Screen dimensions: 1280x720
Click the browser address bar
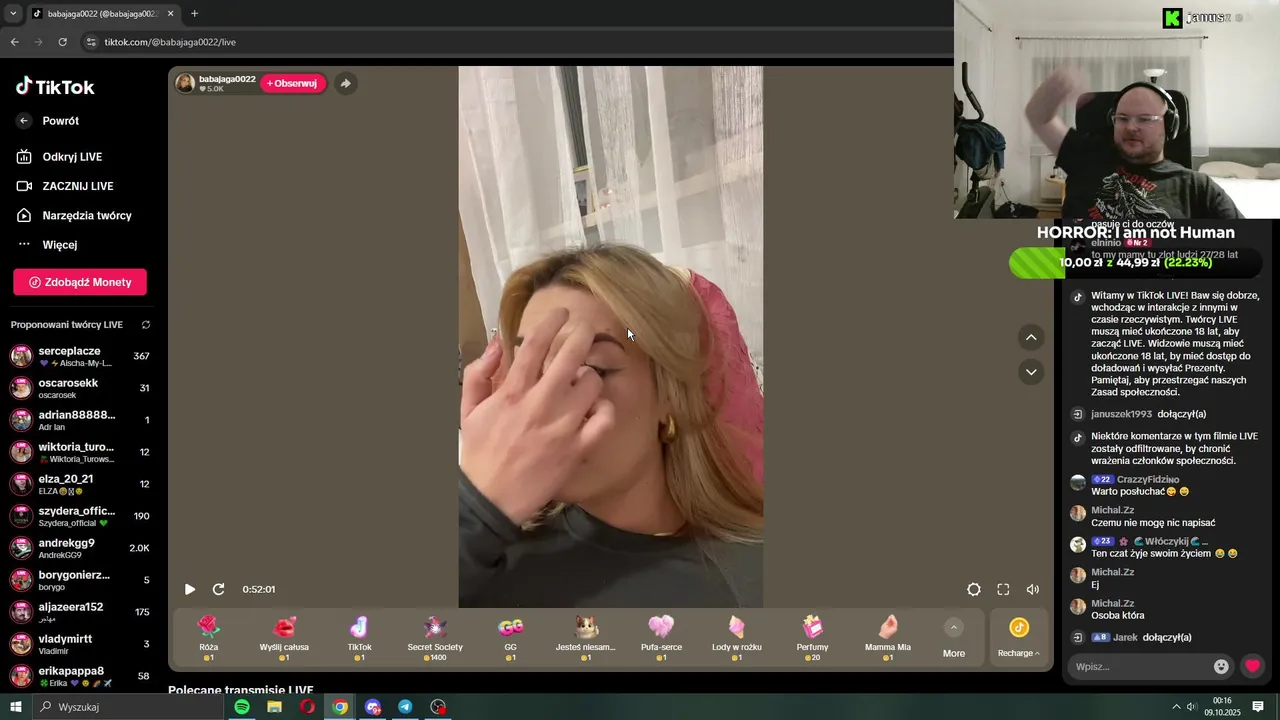point(520,42)
